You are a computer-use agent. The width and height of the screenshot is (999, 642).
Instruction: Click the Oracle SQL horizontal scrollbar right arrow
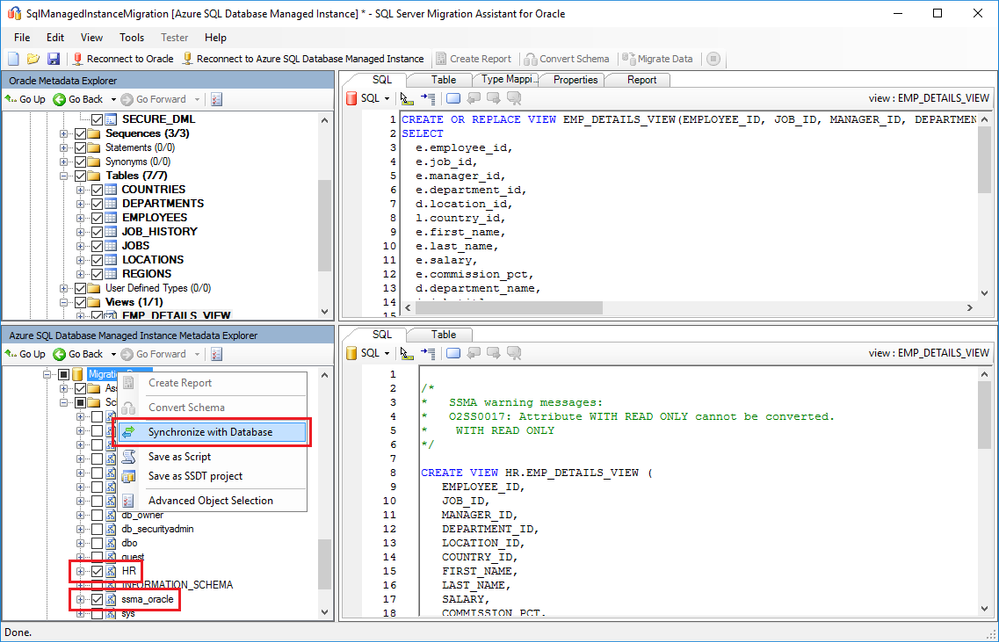970,308
